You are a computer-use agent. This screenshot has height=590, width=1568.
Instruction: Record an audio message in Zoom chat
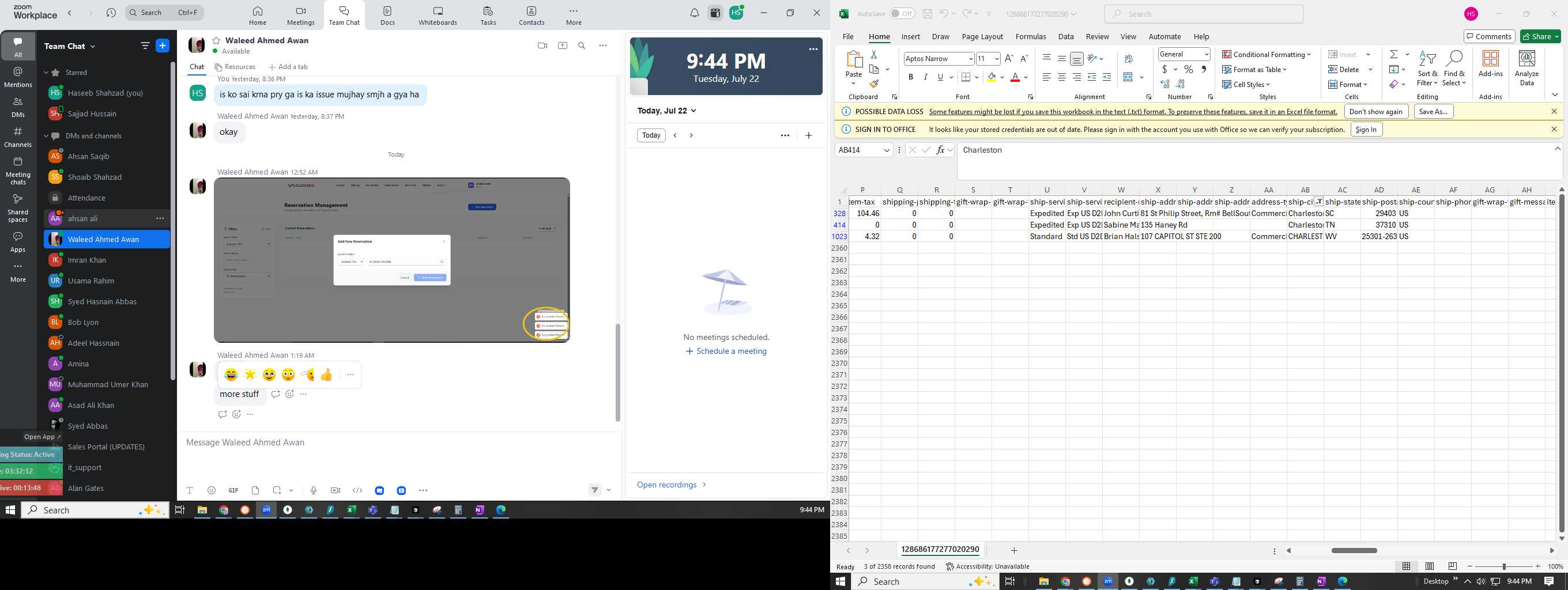point(313,490)
